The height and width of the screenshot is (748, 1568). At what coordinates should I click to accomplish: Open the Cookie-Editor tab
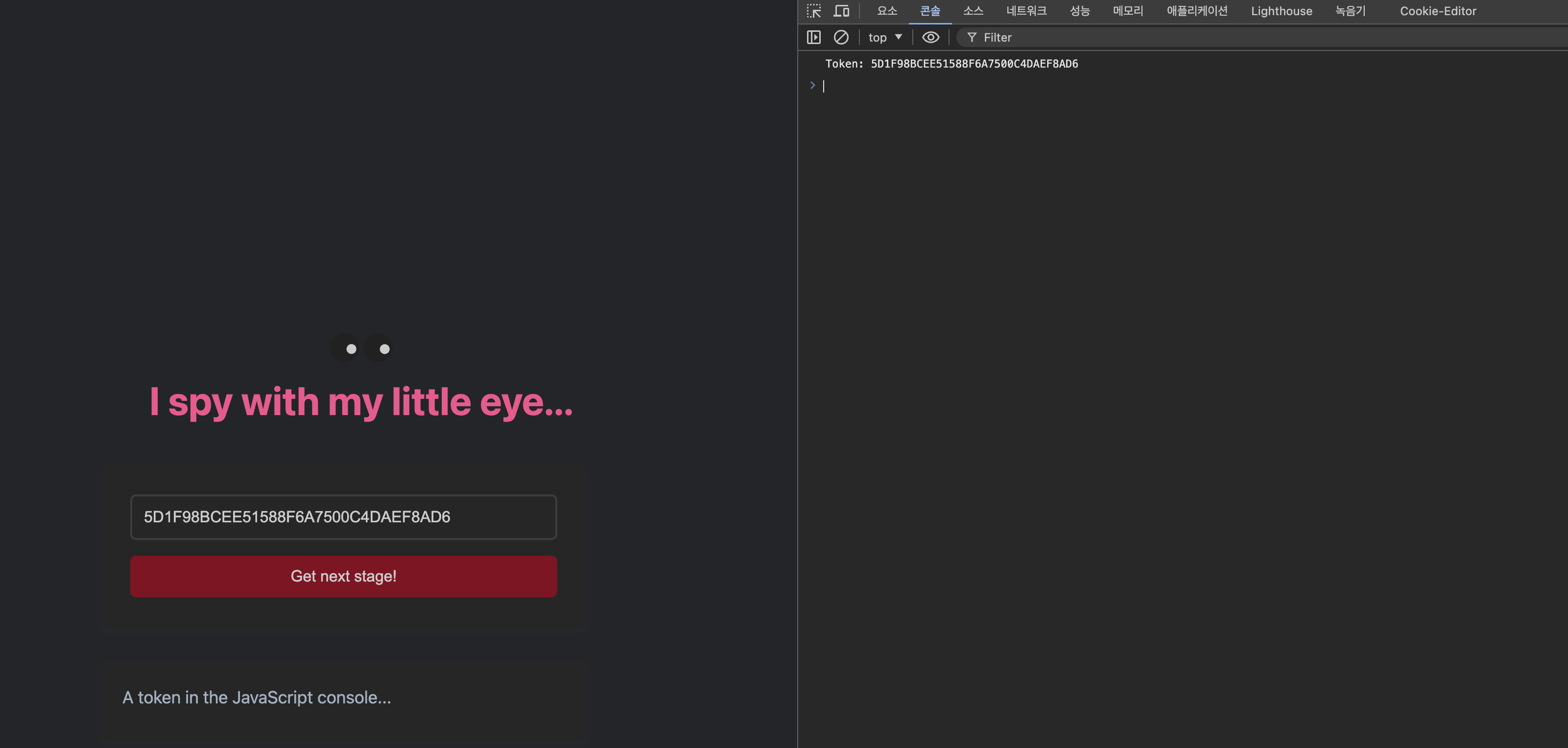pyautogui.click(x=1438, y=11)
